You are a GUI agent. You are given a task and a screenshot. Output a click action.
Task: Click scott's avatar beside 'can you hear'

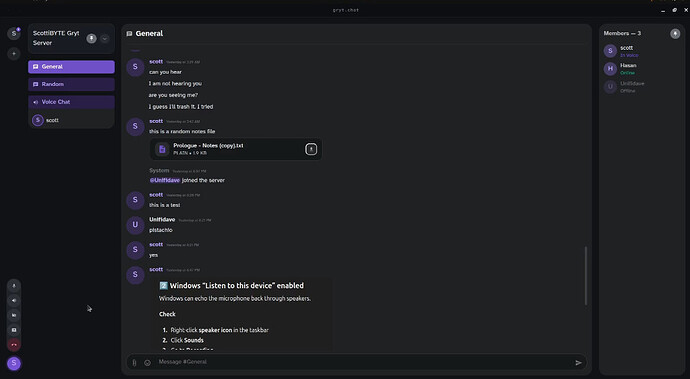click(x=135, y=67)
